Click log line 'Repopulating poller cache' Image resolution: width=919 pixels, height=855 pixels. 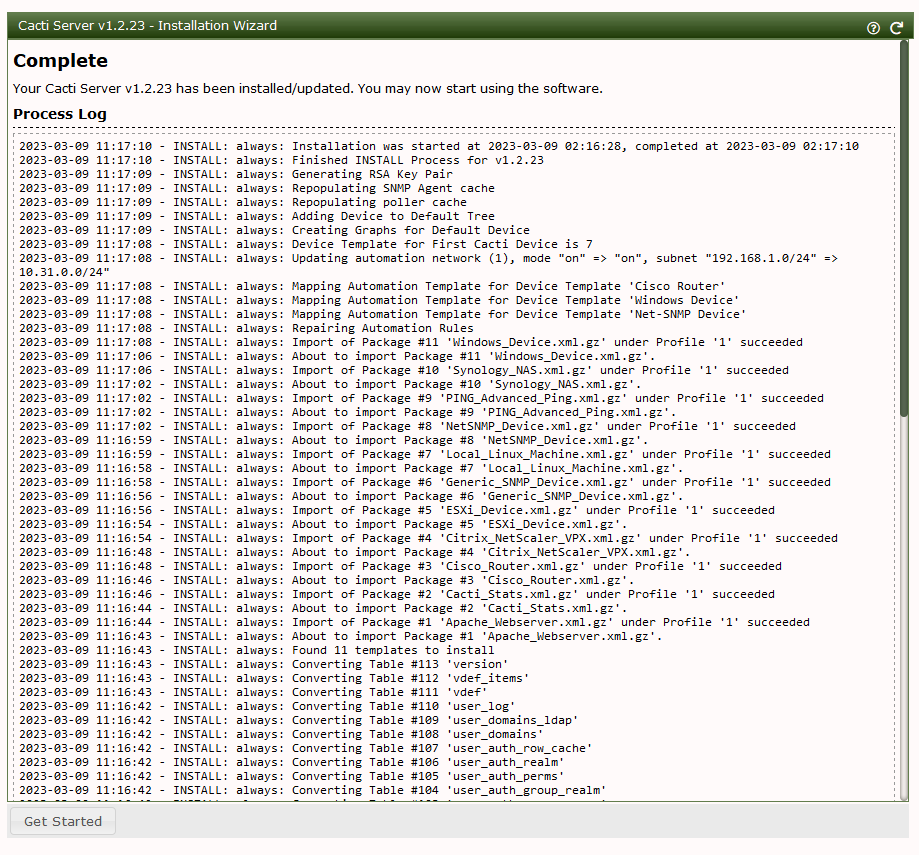pyautogui.click(x=243, y=203)
